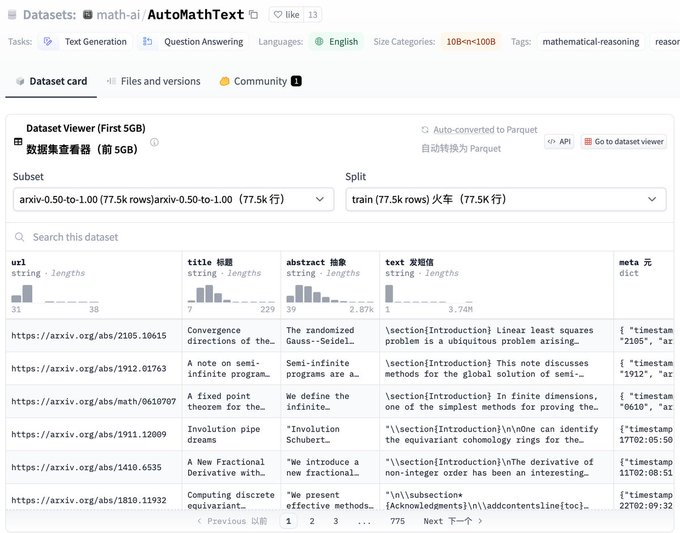Click the Datasets breadcrumb label
Screen dimensions: 680x533
(x=49, y=15)
